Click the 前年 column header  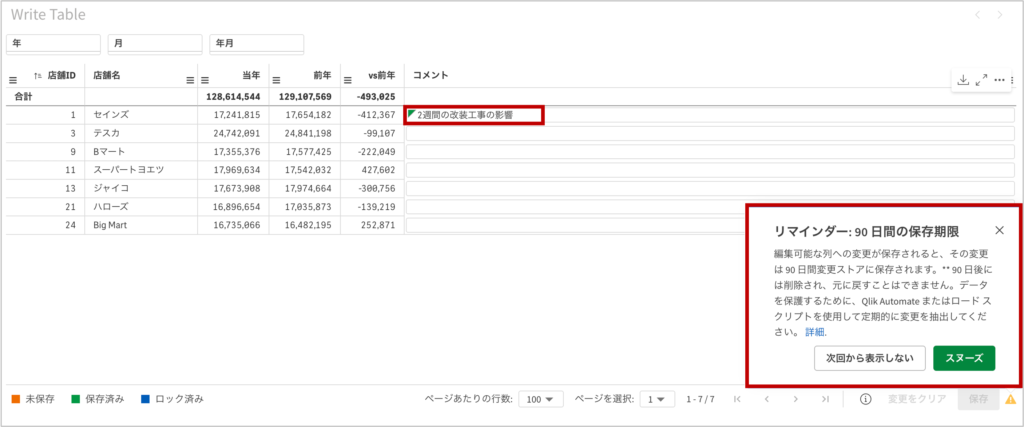tap(321, 75)
